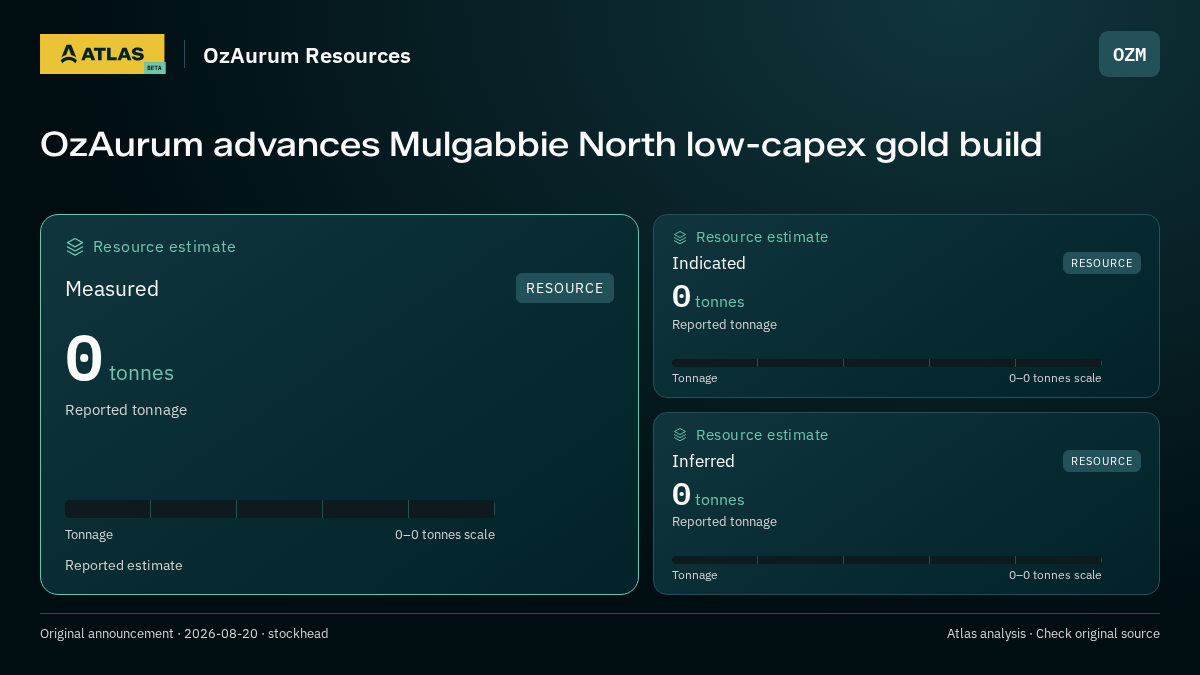Screen dimensions: 1200x675
Task: Click the RESOURCE tag on Inferred card
Action: (x=1102, y=461)
